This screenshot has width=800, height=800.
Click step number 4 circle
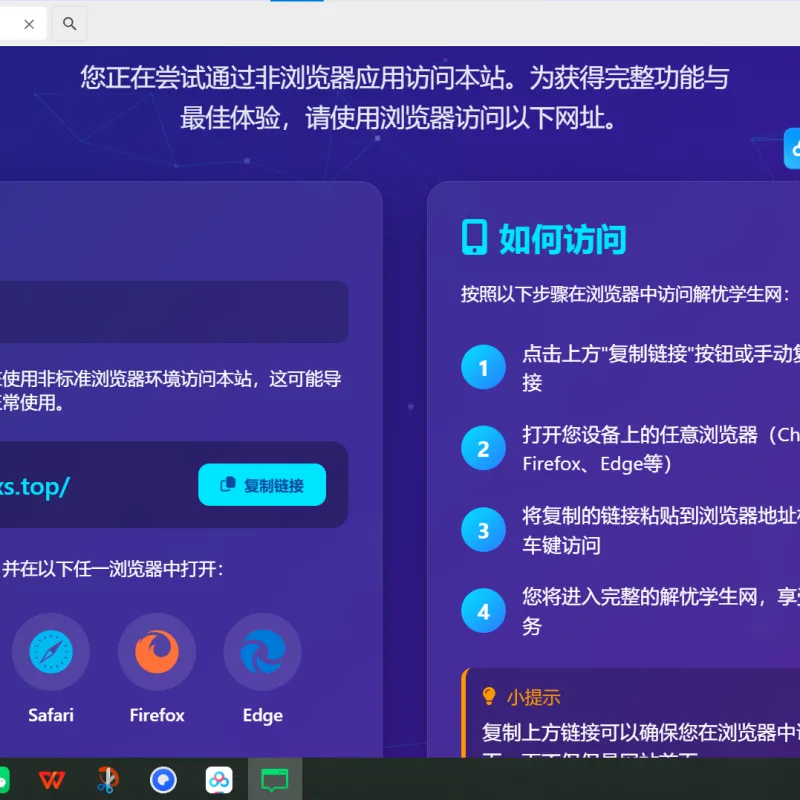click(x=483, y=611)
